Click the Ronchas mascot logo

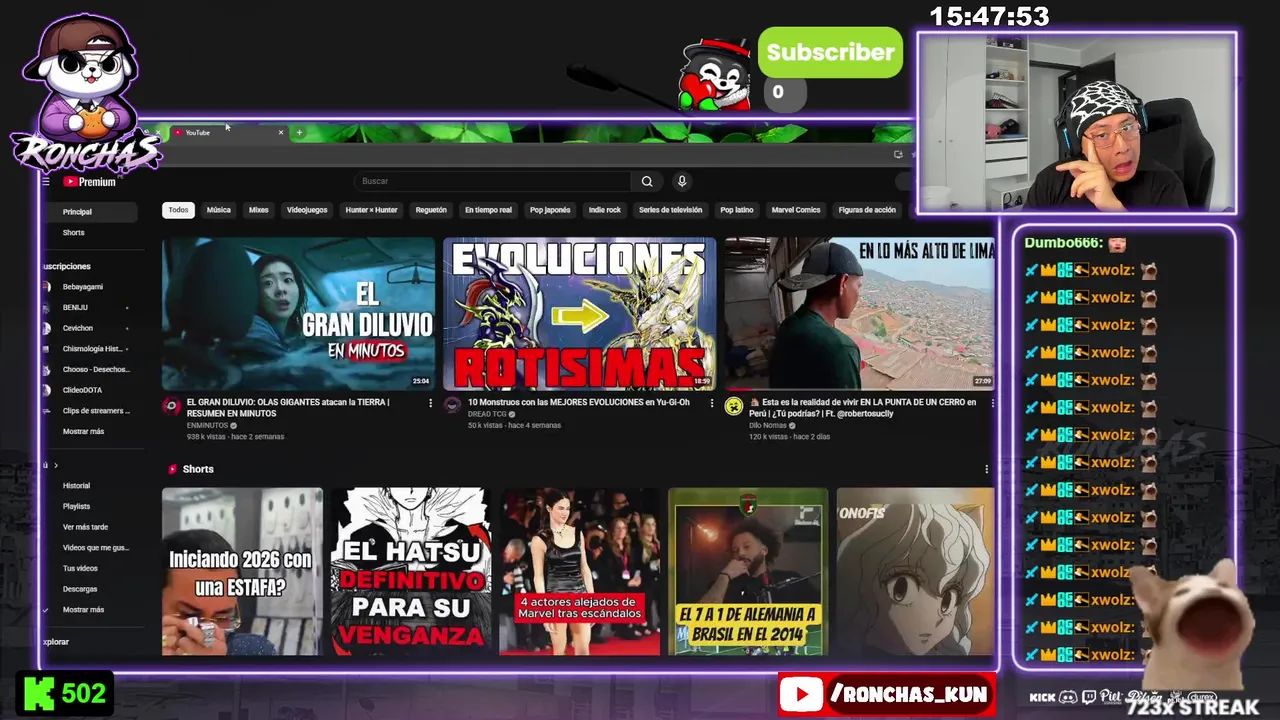(85, 95)
